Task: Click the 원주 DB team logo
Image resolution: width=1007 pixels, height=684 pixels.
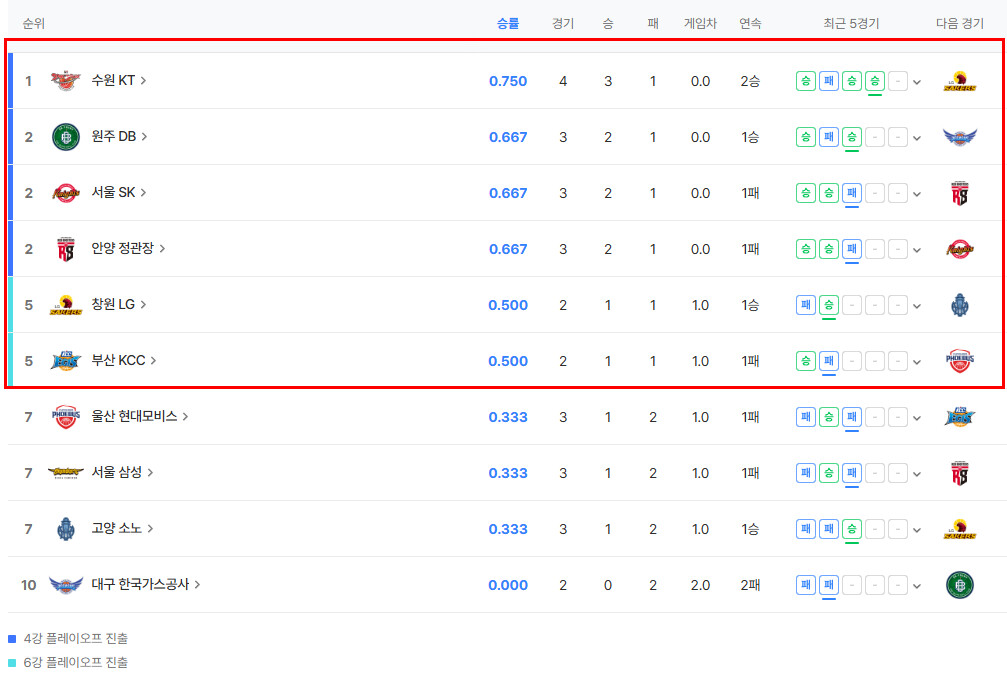Action: coord(66,137)
